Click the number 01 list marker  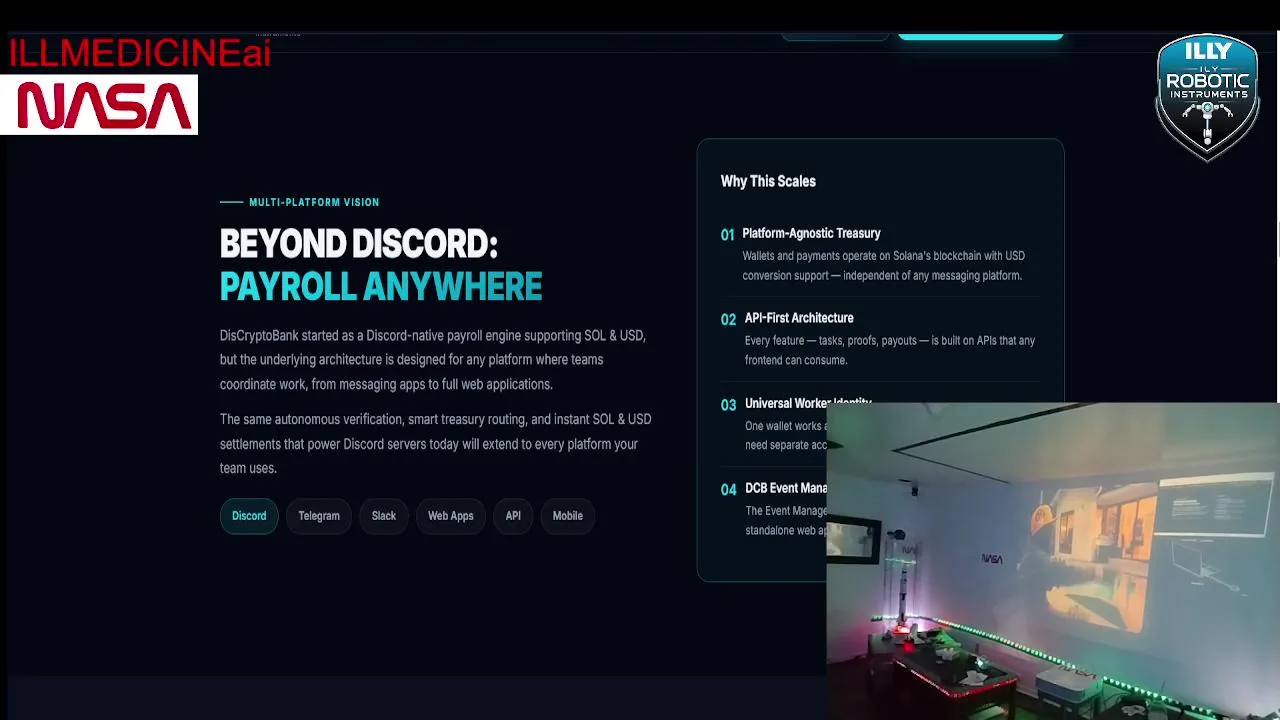pos(728,234)
